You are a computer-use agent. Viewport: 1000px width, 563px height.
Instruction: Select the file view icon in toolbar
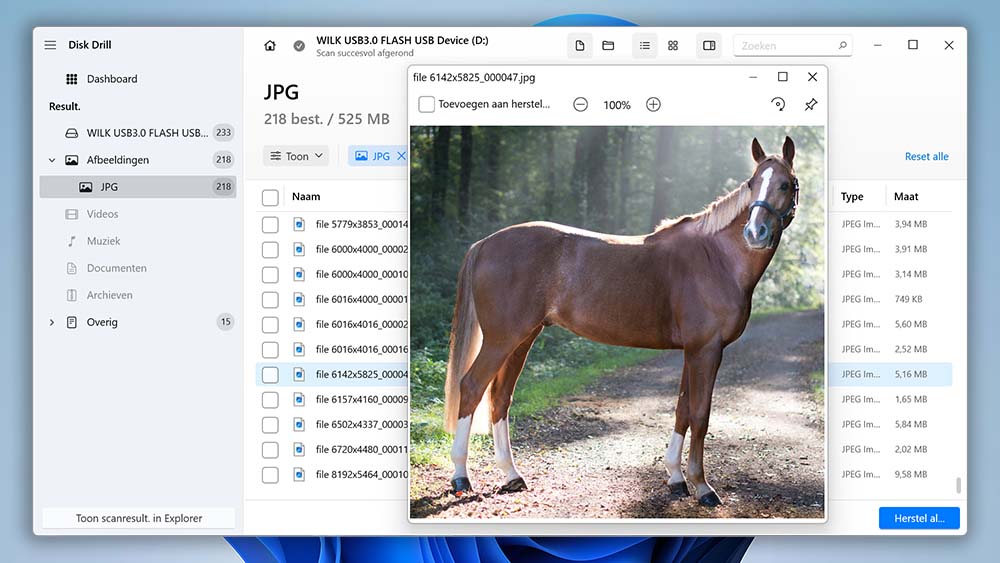[x=580, y=46]
